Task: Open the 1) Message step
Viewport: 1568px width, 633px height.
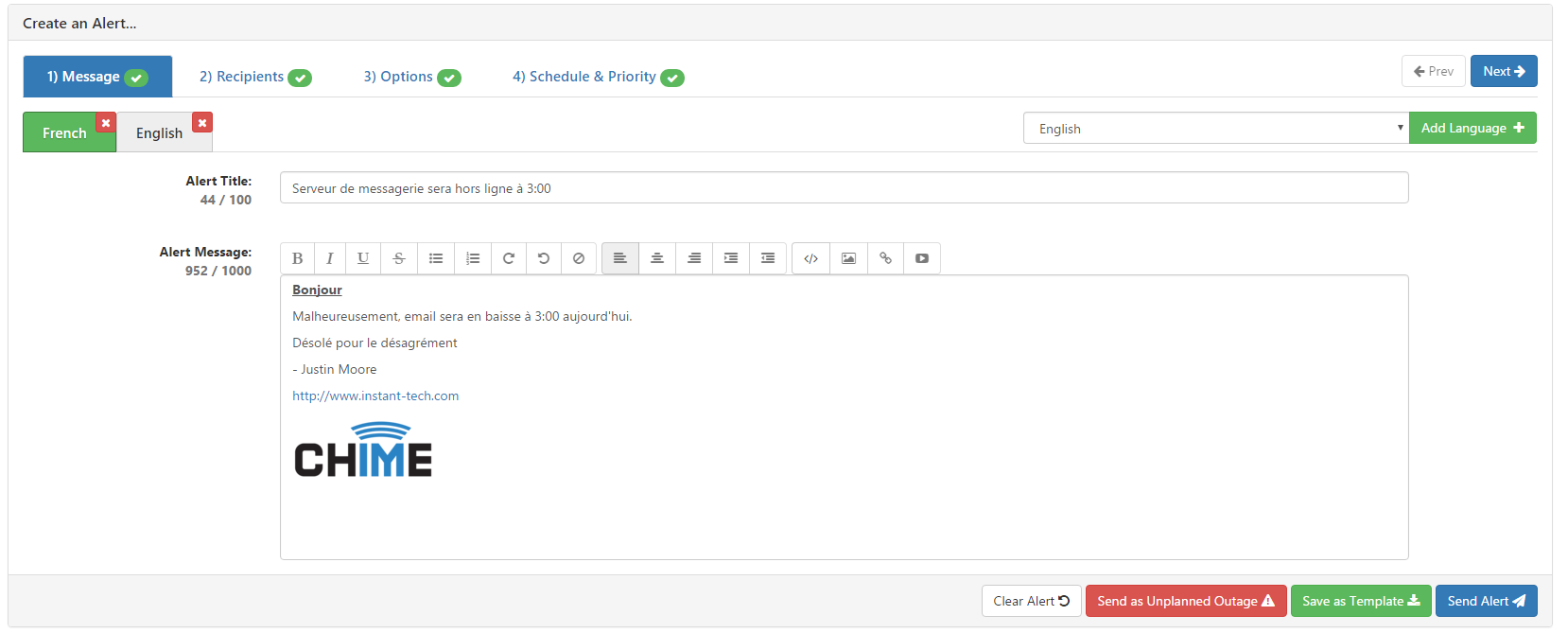Action: click(x=97, y=77)
